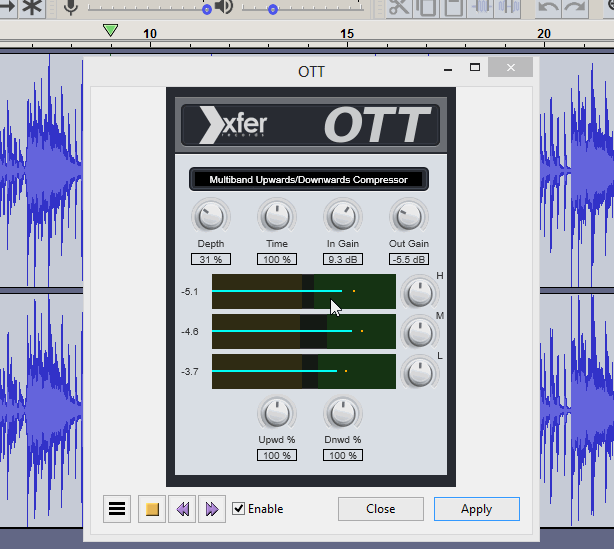Click the Upwd % knob
The width and height of the screenshot is (614, 549).
pos(277,413)
